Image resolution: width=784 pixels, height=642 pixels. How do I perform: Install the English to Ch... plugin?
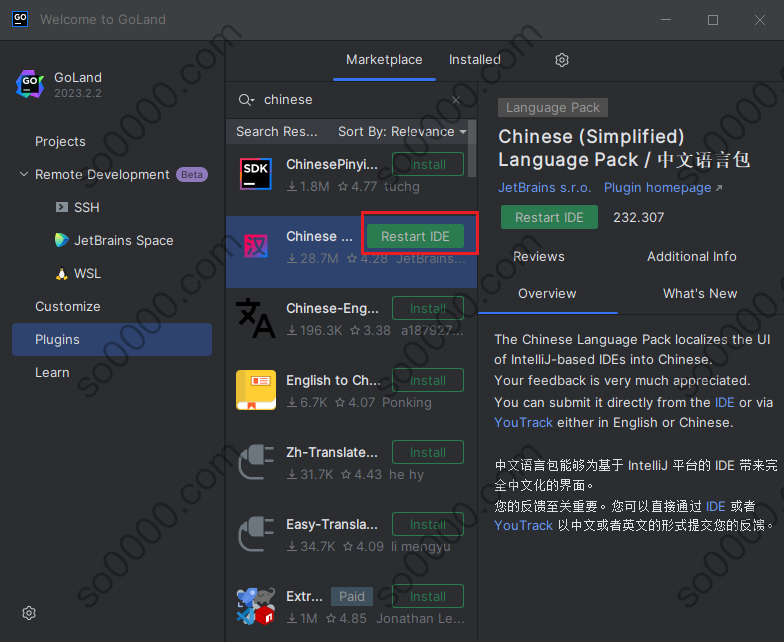click(428, 380)
